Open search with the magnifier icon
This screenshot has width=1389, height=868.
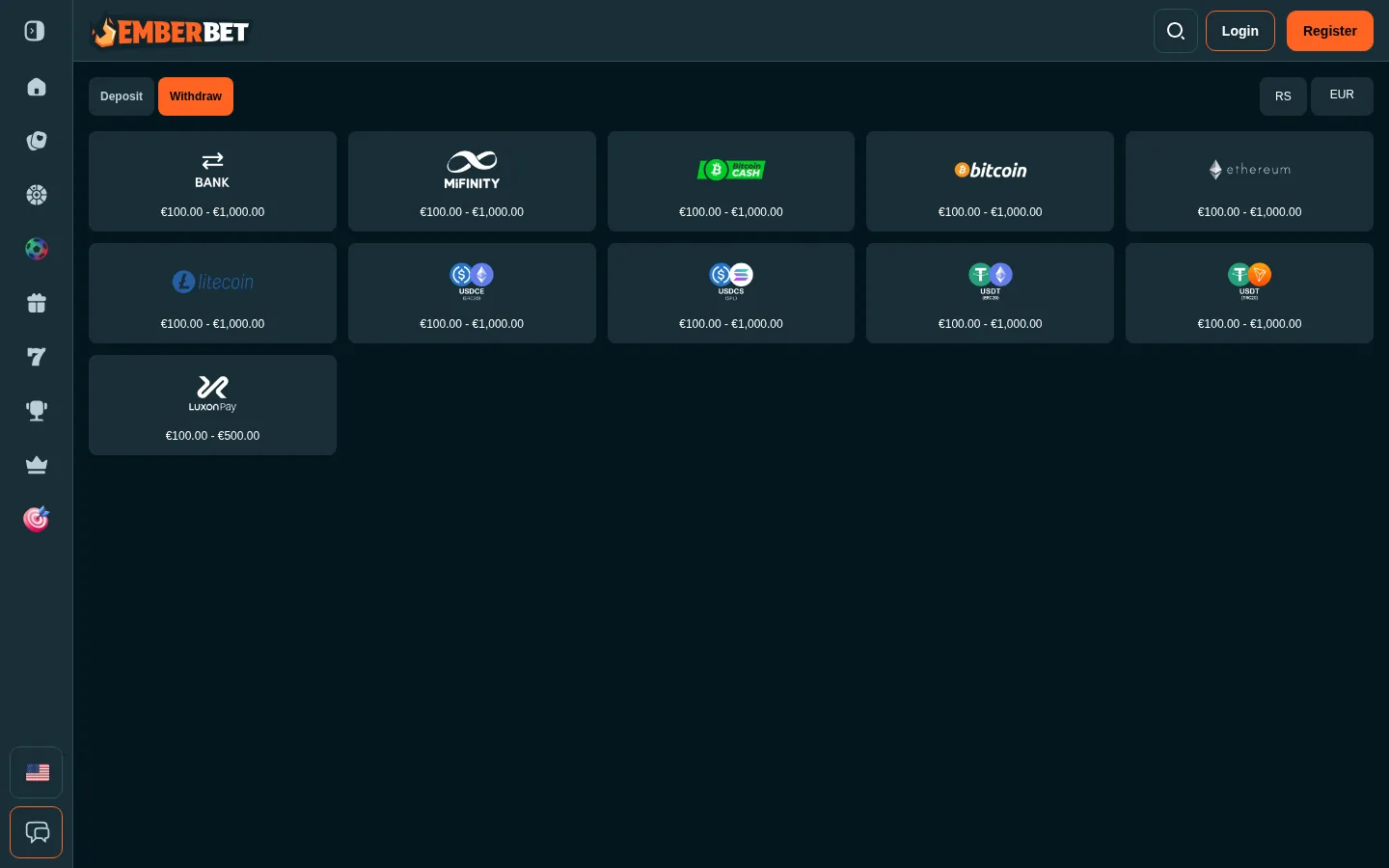click(1176, 31)
